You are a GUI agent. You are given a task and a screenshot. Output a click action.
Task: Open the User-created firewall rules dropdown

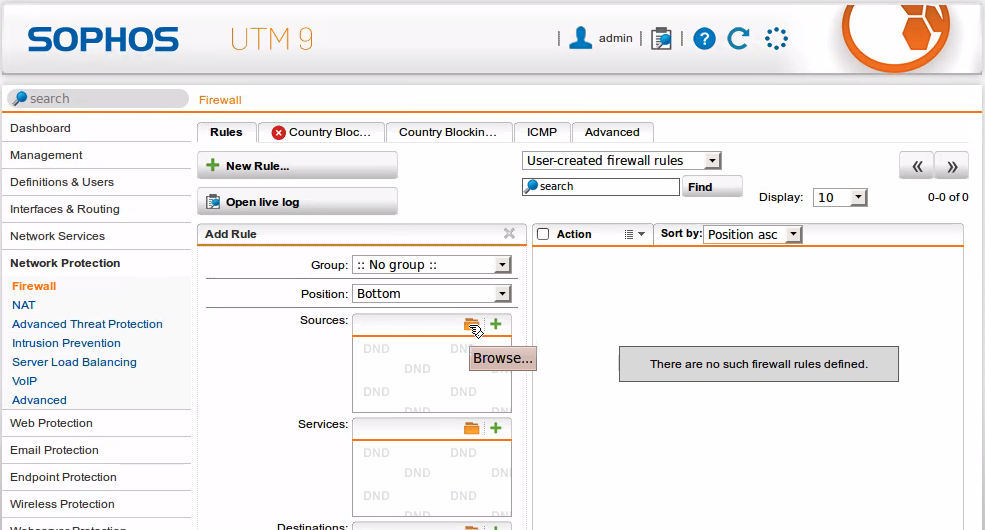(621, 161)
